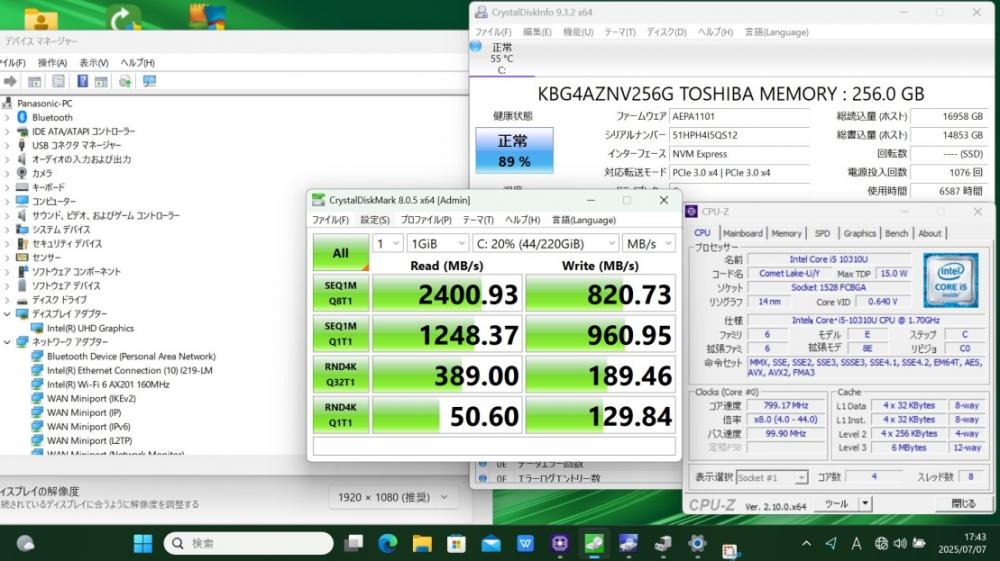This screenshot has width=1000, height=561.
Task: Open the Windows Start menu
Action: click(x=143, y=543)
